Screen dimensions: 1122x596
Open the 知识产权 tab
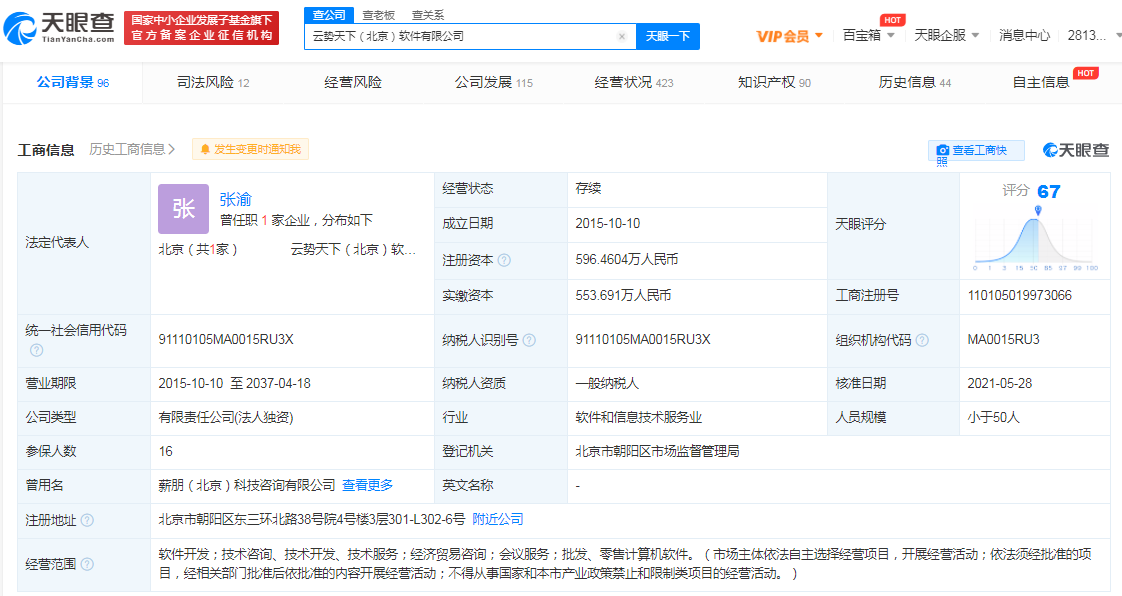click(x=774, y=82)
